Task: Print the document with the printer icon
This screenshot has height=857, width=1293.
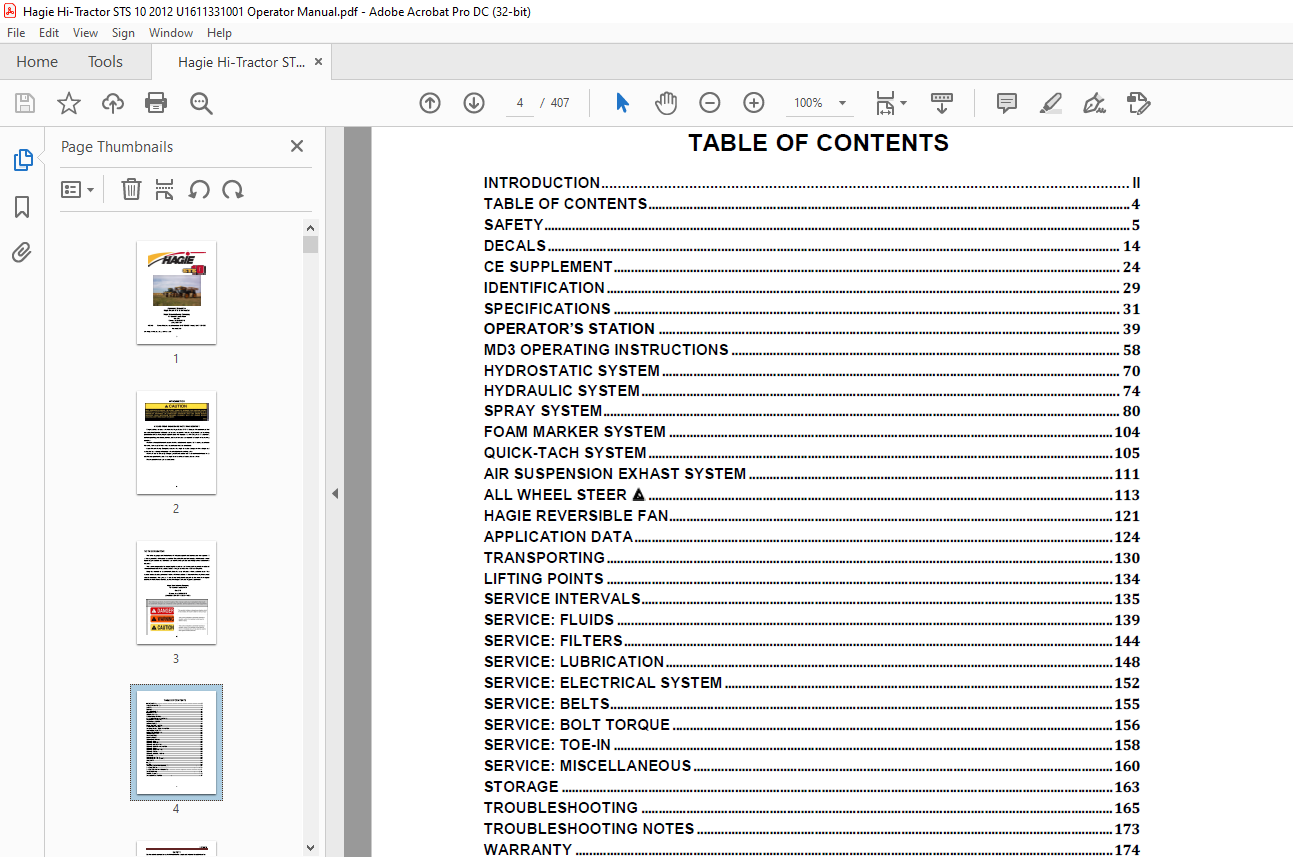Action: tap(156, 103)
